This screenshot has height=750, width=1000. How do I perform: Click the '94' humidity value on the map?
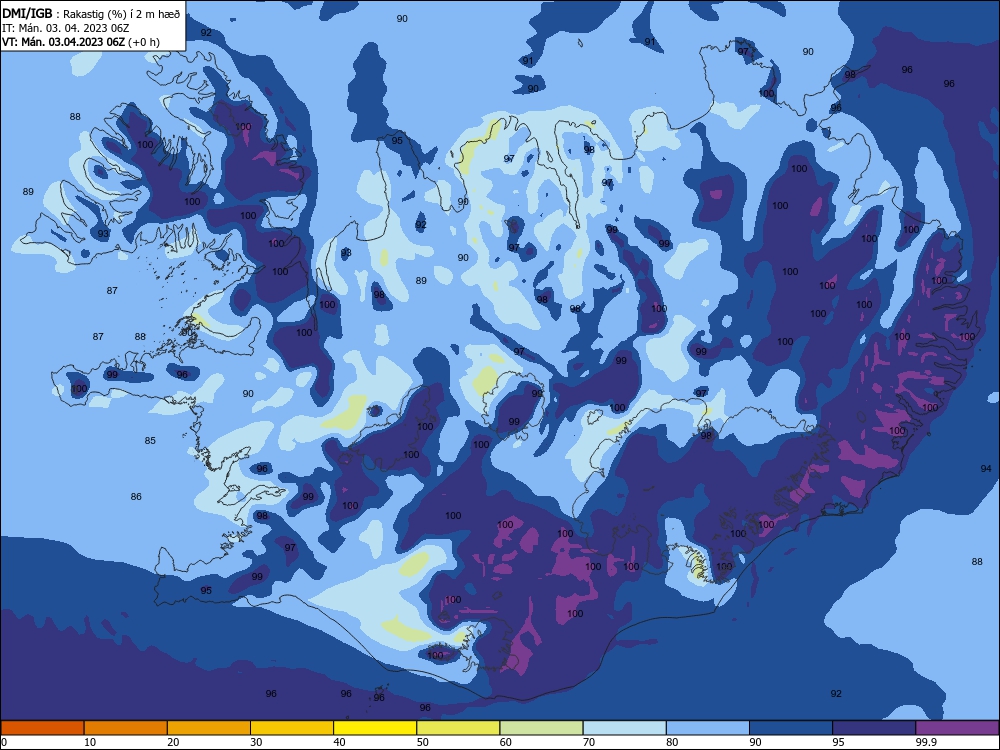pos(986,469)
